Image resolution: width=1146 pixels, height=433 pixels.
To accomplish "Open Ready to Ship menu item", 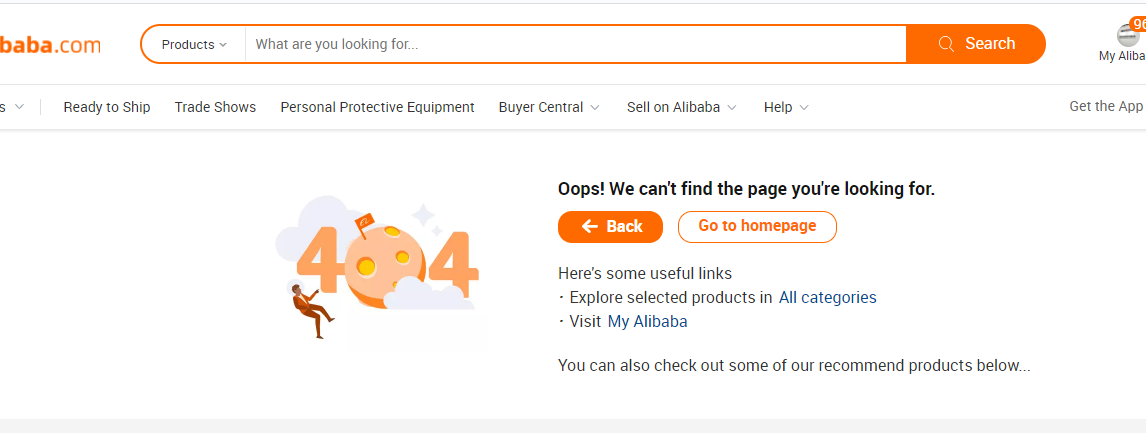I will click(107, 107).
